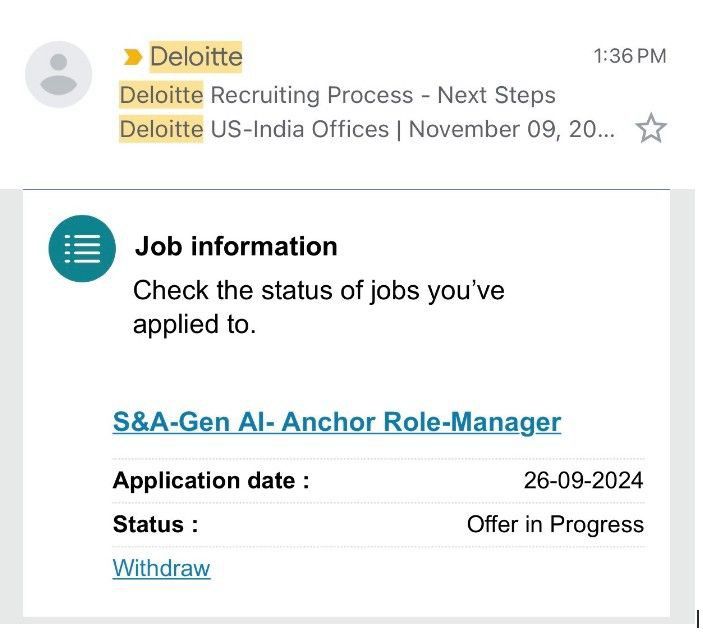
Task: Star the Deloitte email
Action: [651, 129]
